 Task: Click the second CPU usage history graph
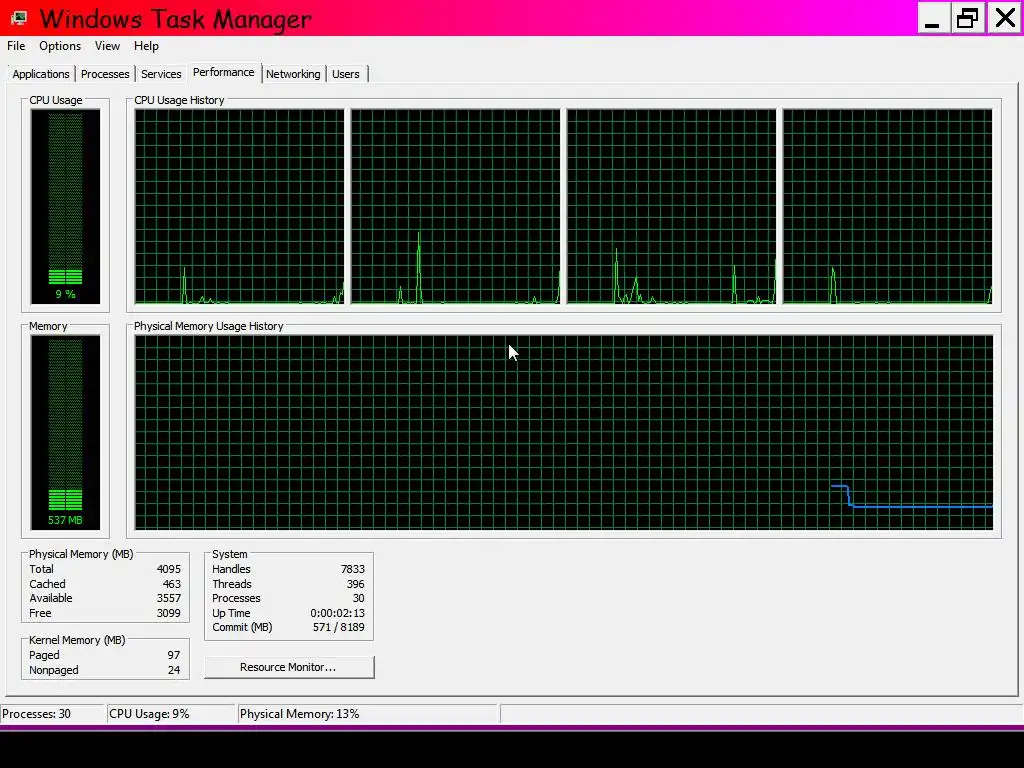(456, 206)
